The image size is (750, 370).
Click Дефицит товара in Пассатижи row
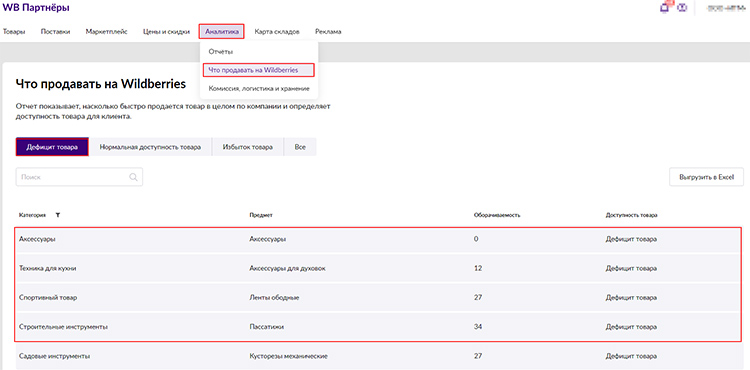pyautogui.click(x=631, y=327)
